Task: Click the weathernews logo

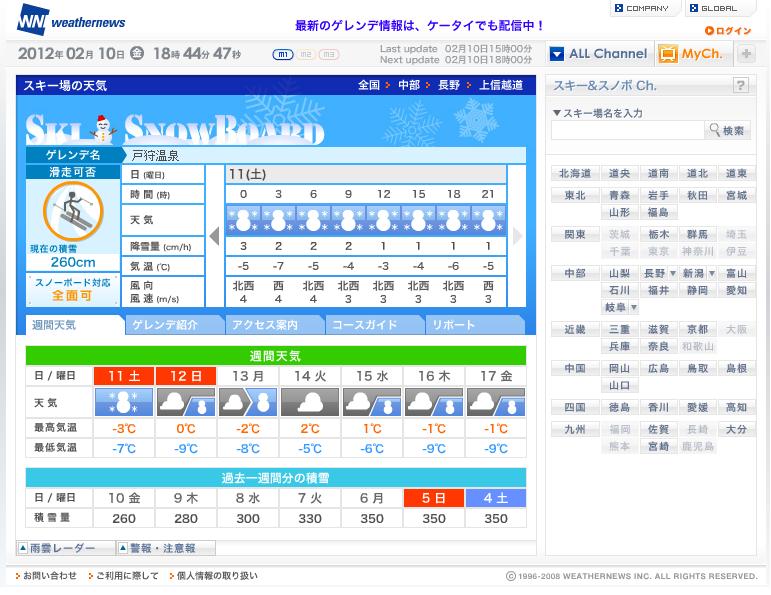Action: [71, 21]
